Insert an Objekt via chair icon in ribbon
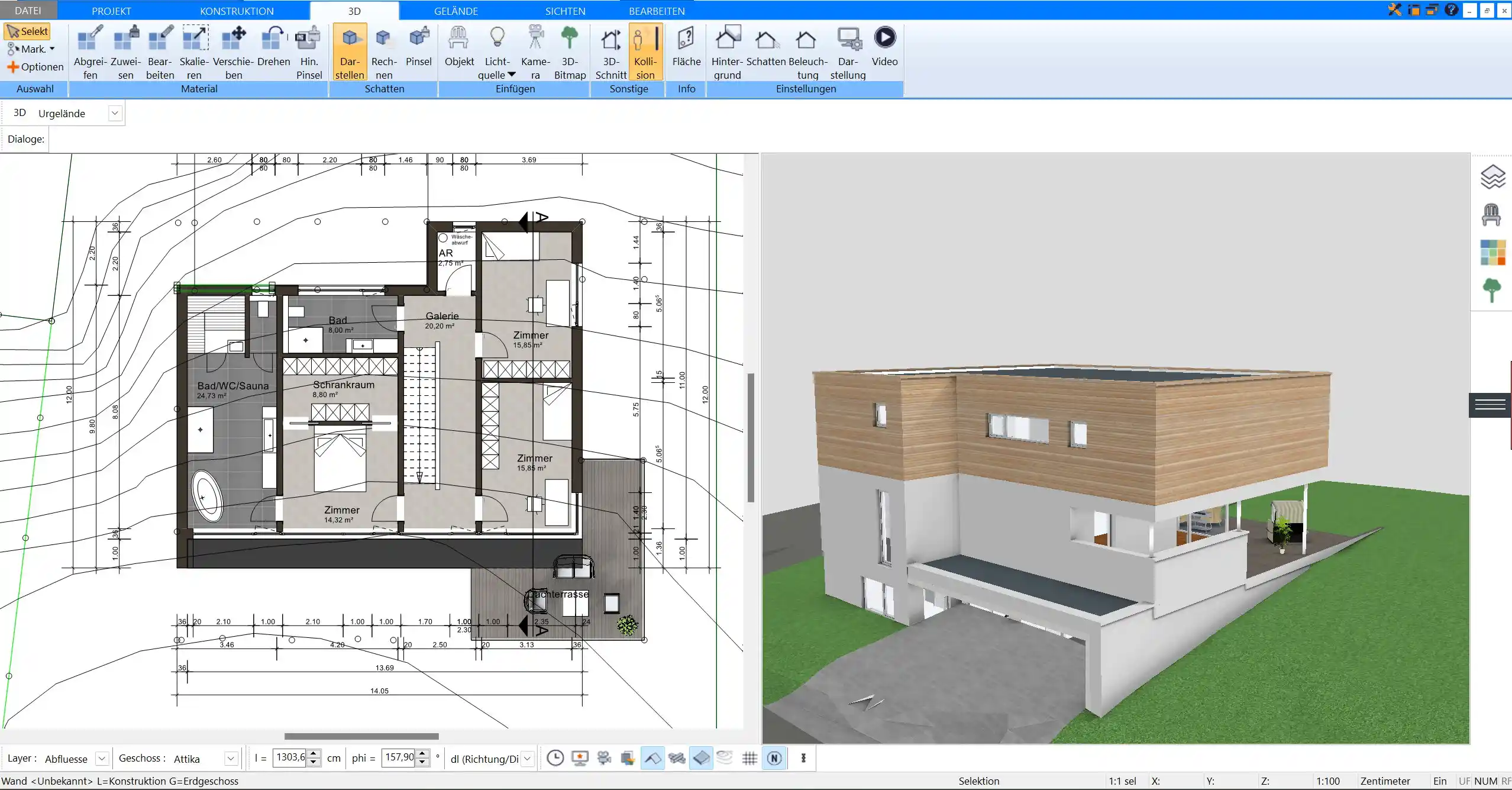1512x790 pixels. (459, 46)
